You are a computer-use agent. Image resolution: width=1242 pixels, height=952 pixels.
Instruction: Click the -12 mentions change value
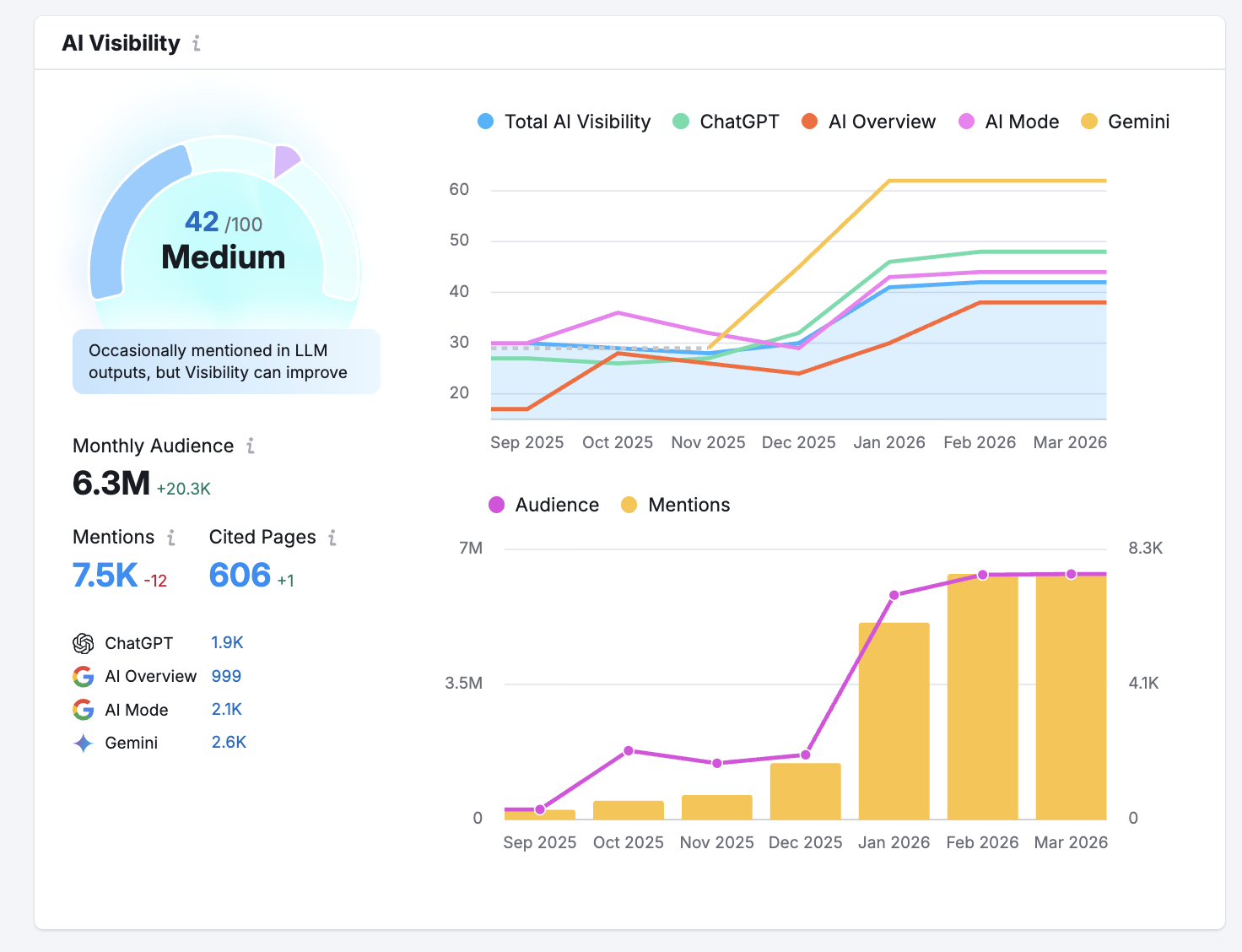(155, 581)
